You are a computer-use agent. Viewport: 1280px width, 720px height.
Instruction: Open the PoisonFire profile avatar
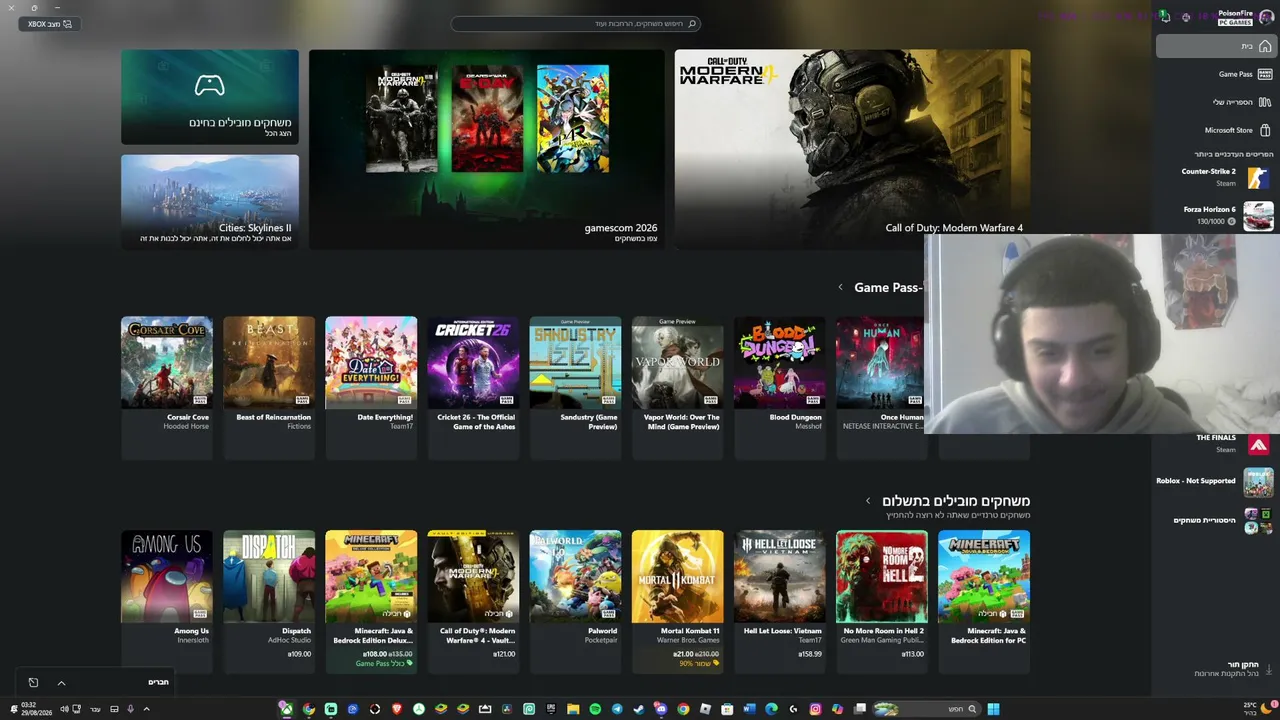pos(1266,17)
